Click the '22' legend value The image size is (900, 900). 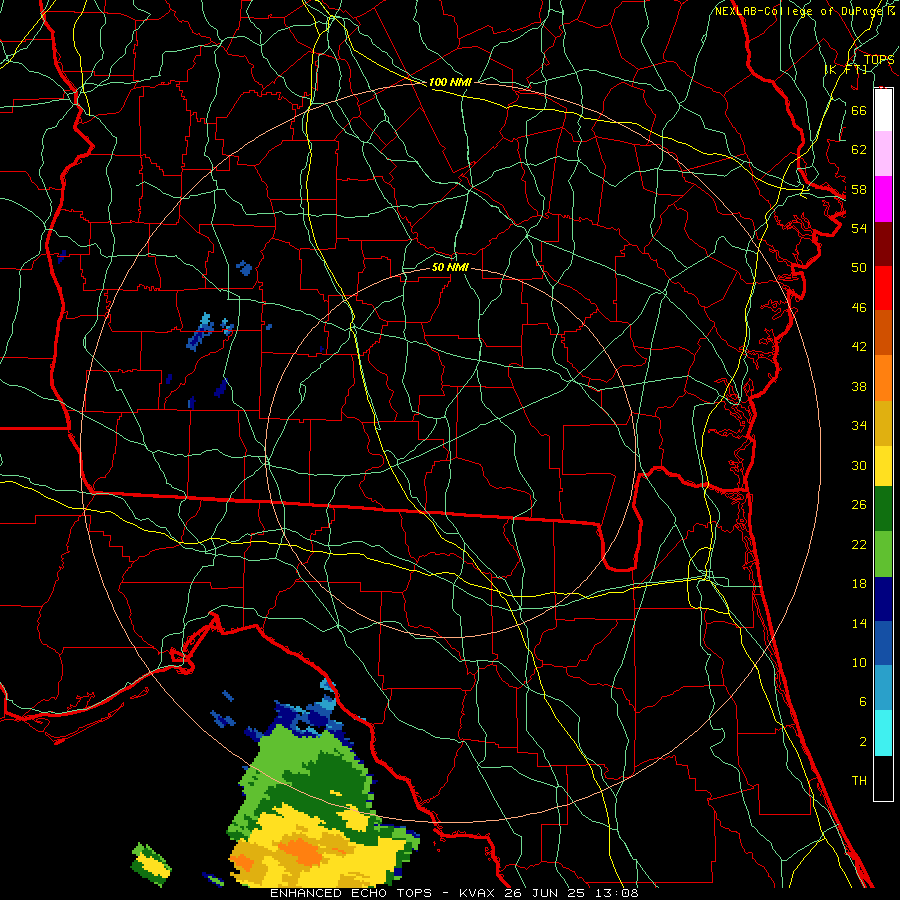859,545
